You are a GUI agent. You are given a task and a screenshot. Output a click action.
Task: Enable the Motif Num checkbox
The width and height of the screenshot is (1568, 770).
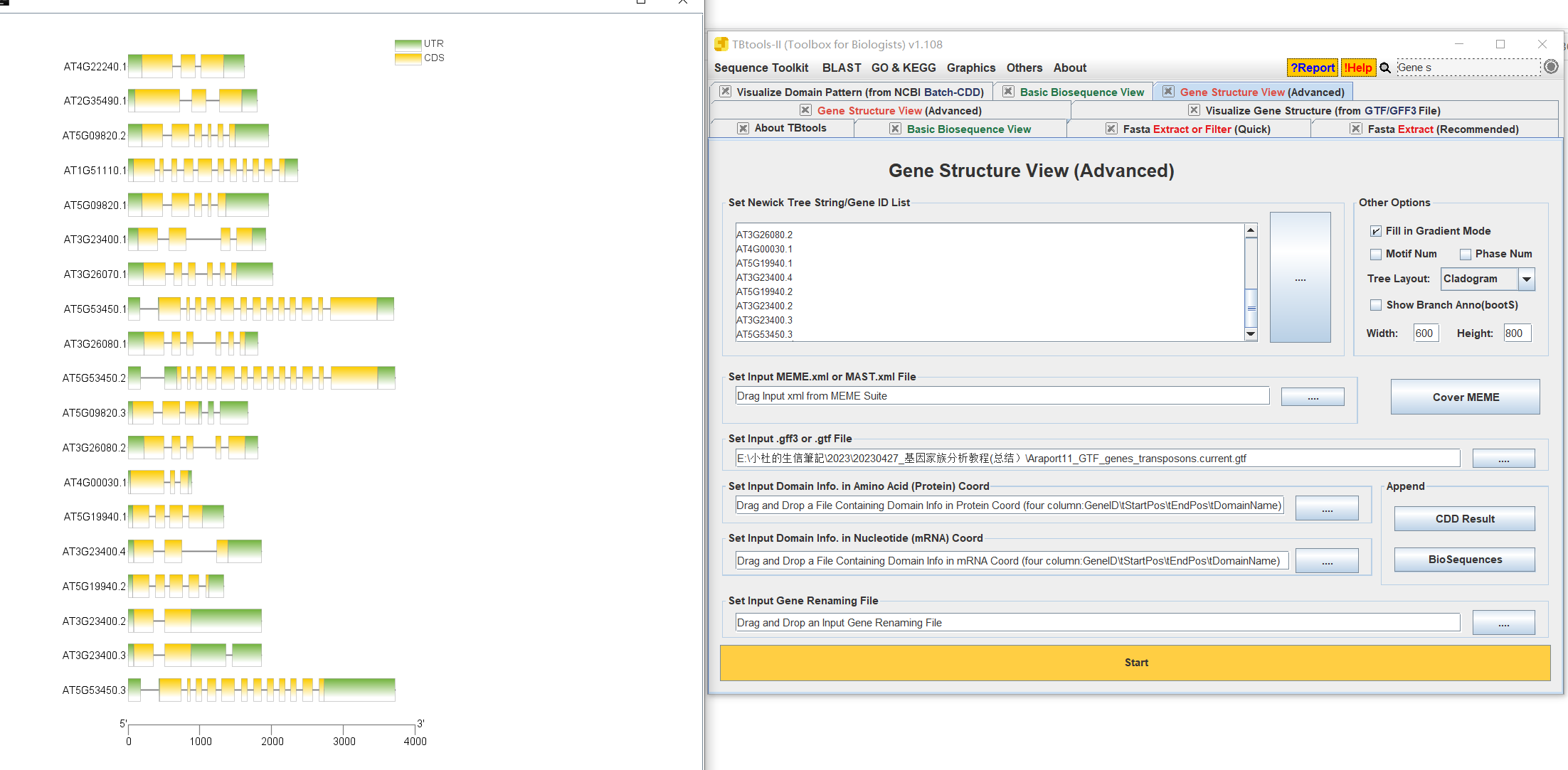(x=1376, y=254)
